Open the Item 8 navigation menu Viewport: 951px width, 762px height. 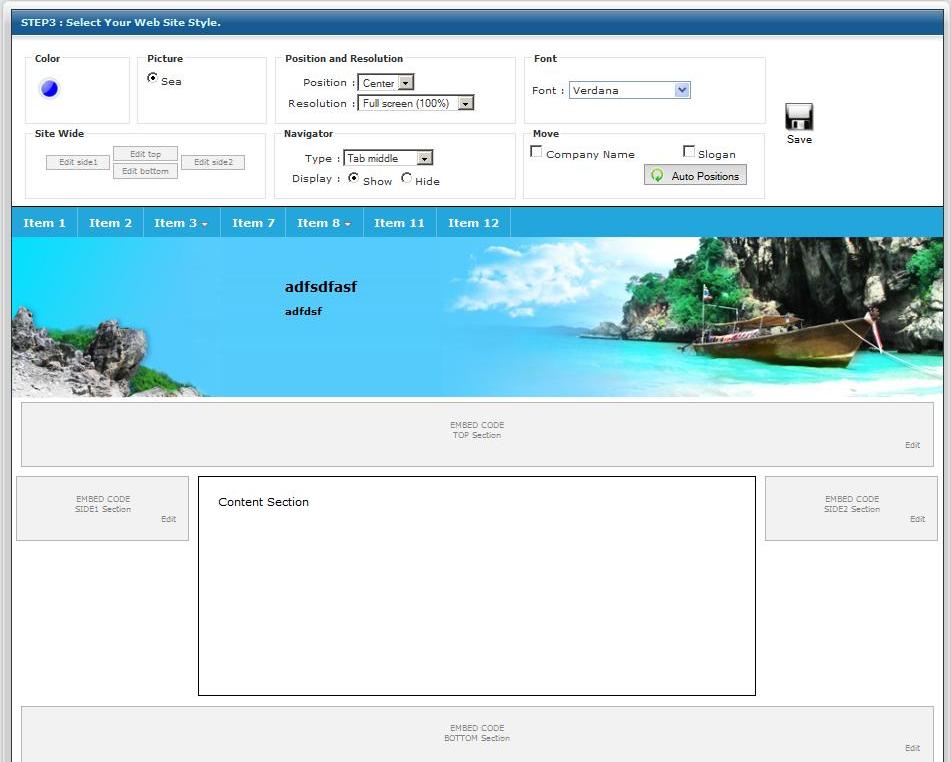pos(324,223)
